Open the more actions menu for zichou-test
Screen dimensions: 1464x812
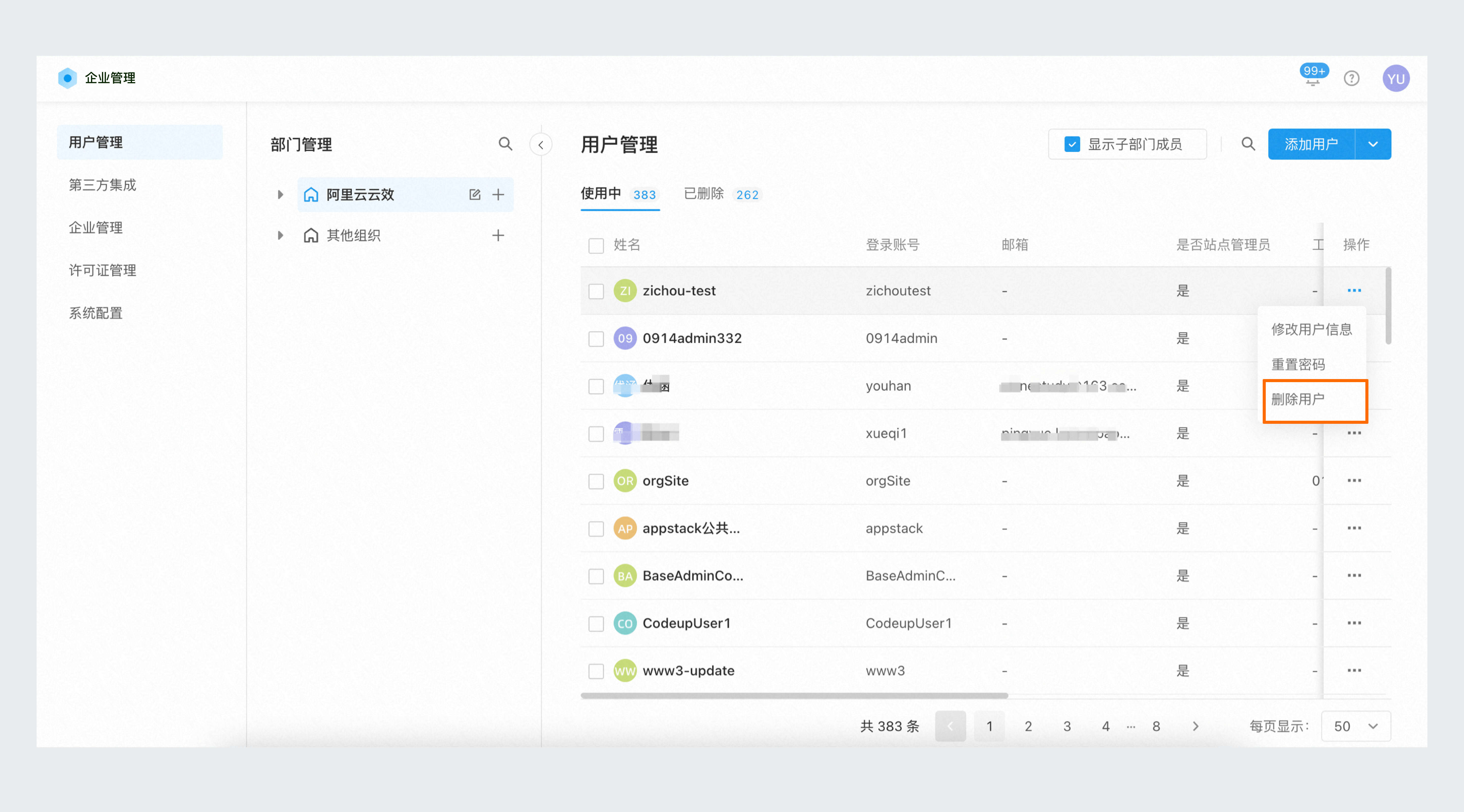[x=1354, y=290]
